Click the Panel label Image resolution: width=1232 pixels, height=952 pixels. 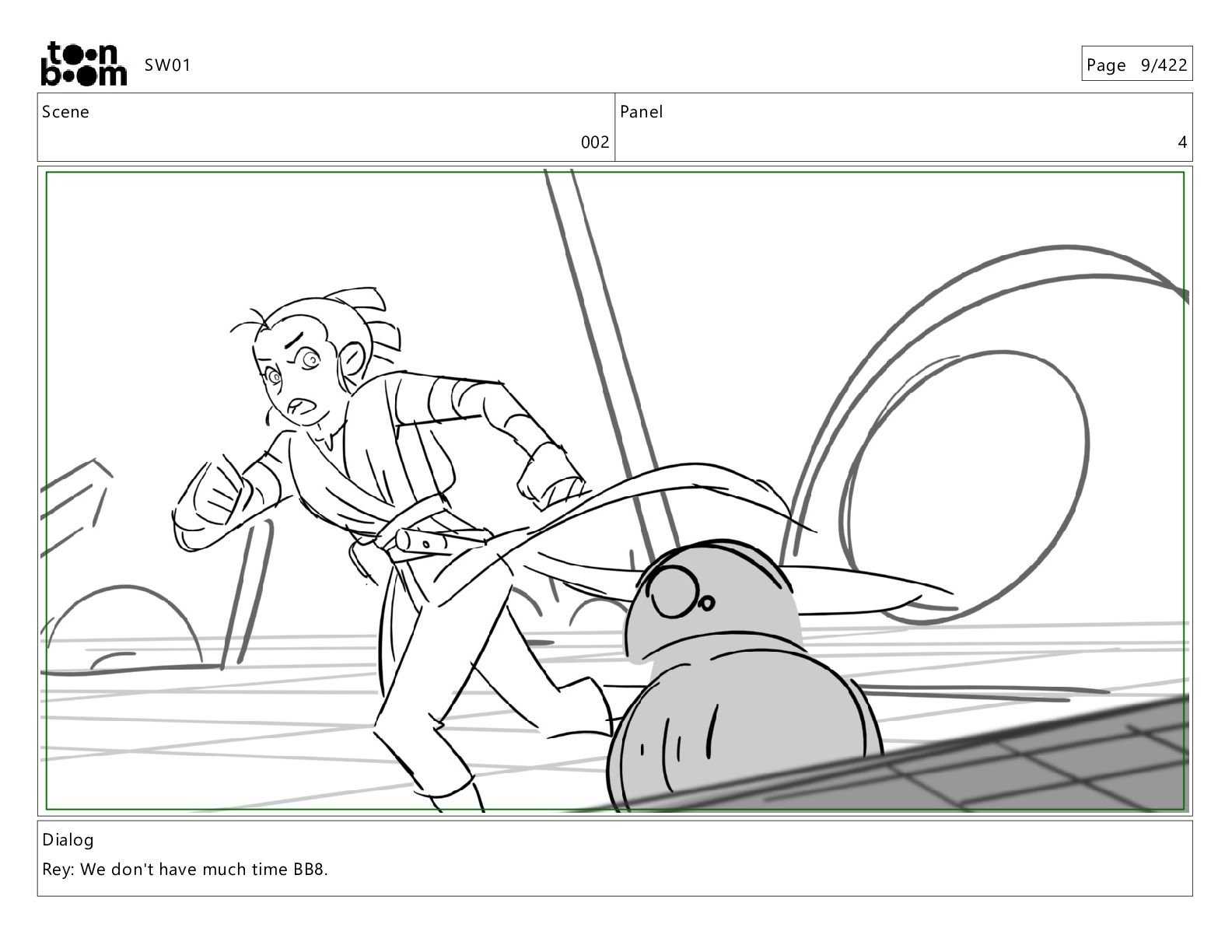click(x=641, y=112)
